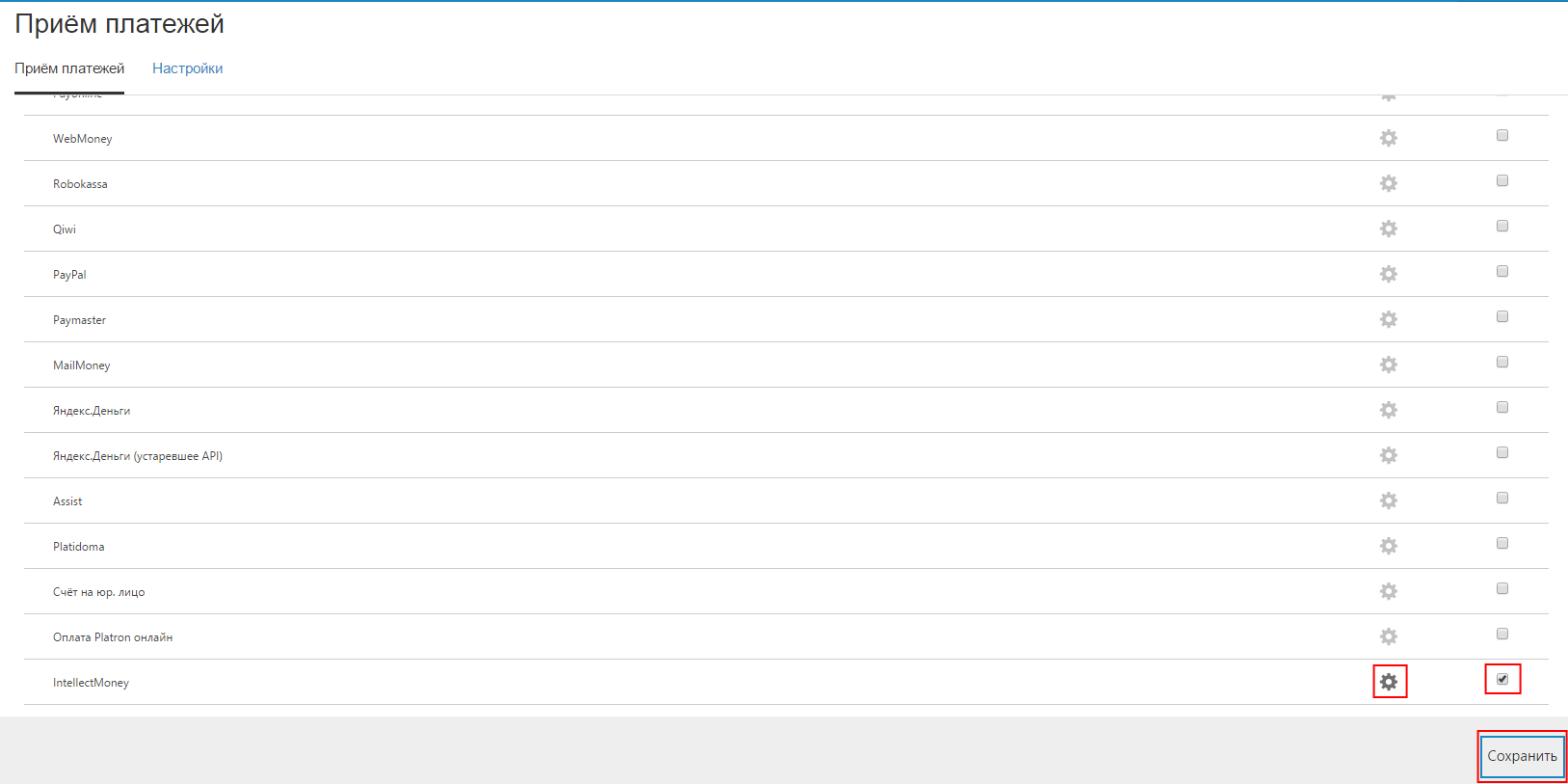Click the Robokassa row label
The image size is (1568, 784).
(x=80, y=184)
